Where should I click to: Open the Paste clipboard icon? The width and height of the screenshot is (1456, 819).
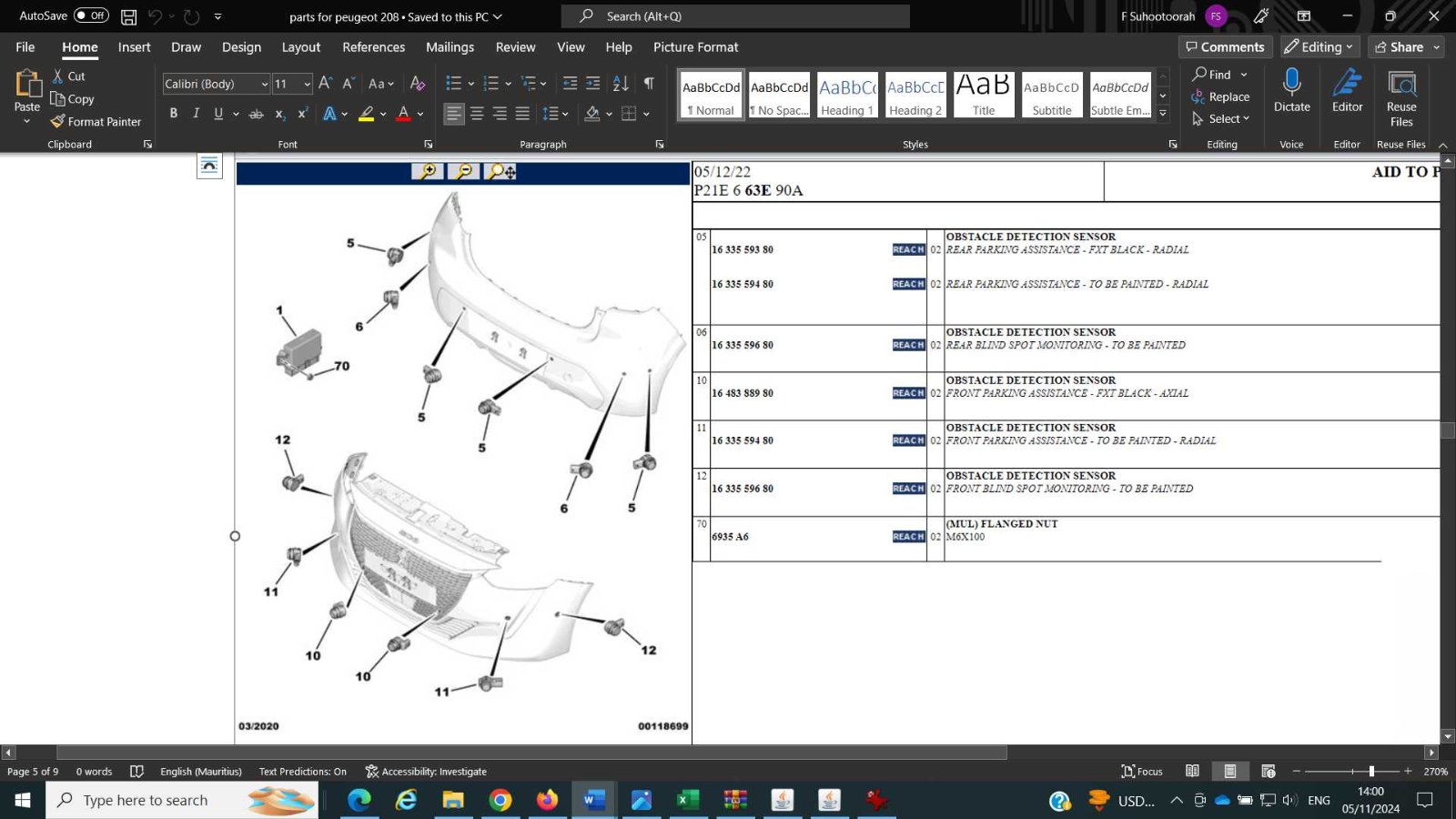pyautogui.click(x=27, y=84)
